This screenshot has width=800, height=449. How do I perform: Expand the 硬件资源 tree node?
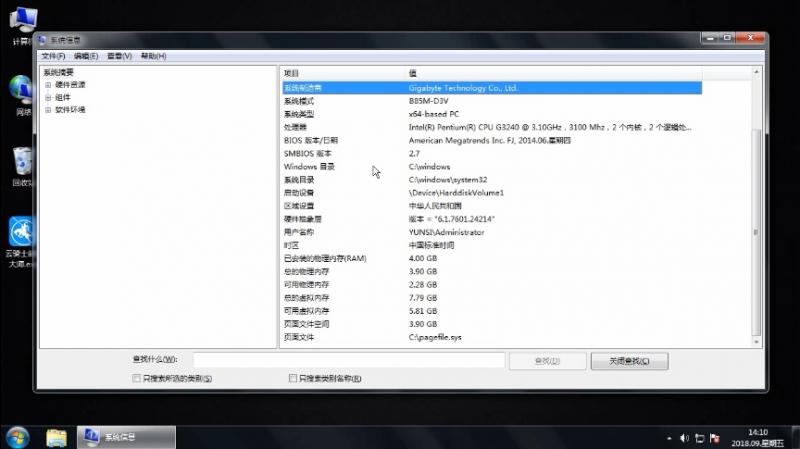point(48,85)
